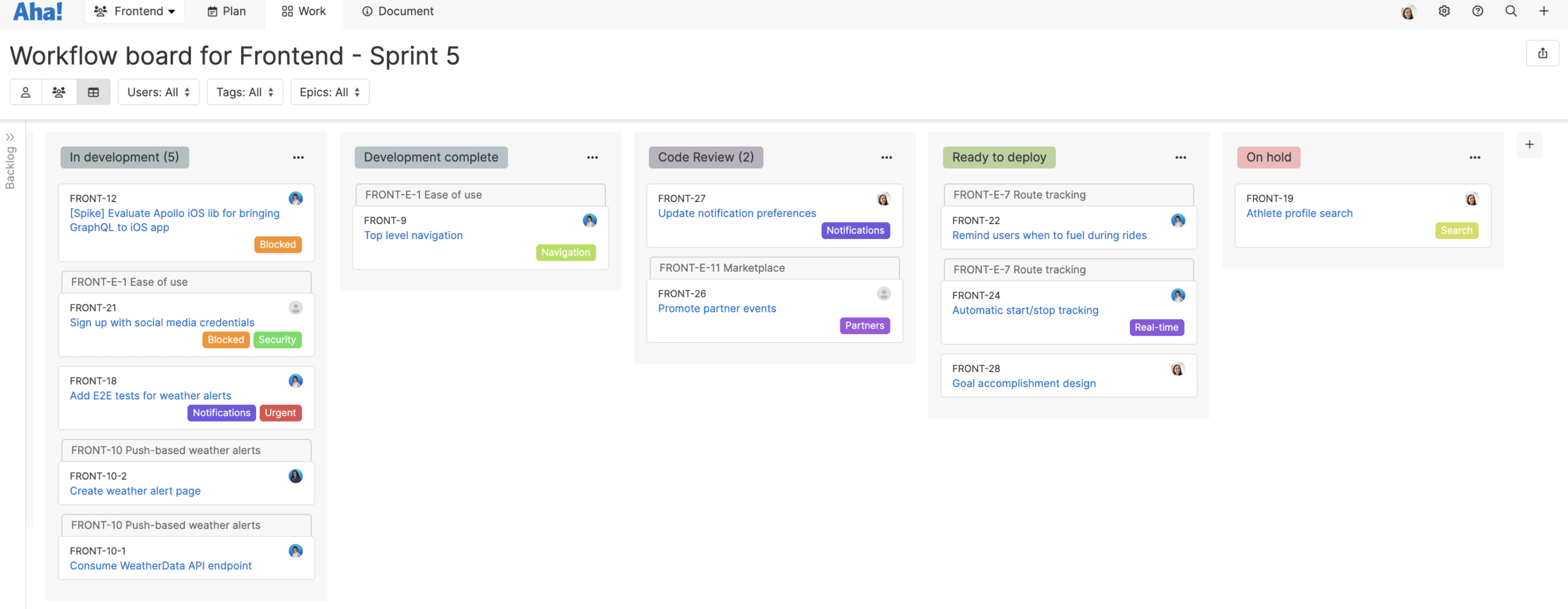Viewport: 1568px width, 609px height.
Task: Select the team view mode icon
Action: (x=59, y=92)
